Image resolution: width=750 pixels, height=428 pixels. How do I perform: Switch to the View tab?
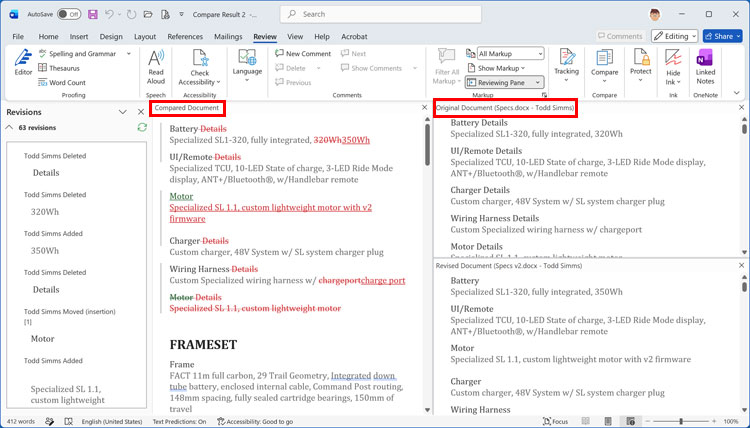pos(295,36)
